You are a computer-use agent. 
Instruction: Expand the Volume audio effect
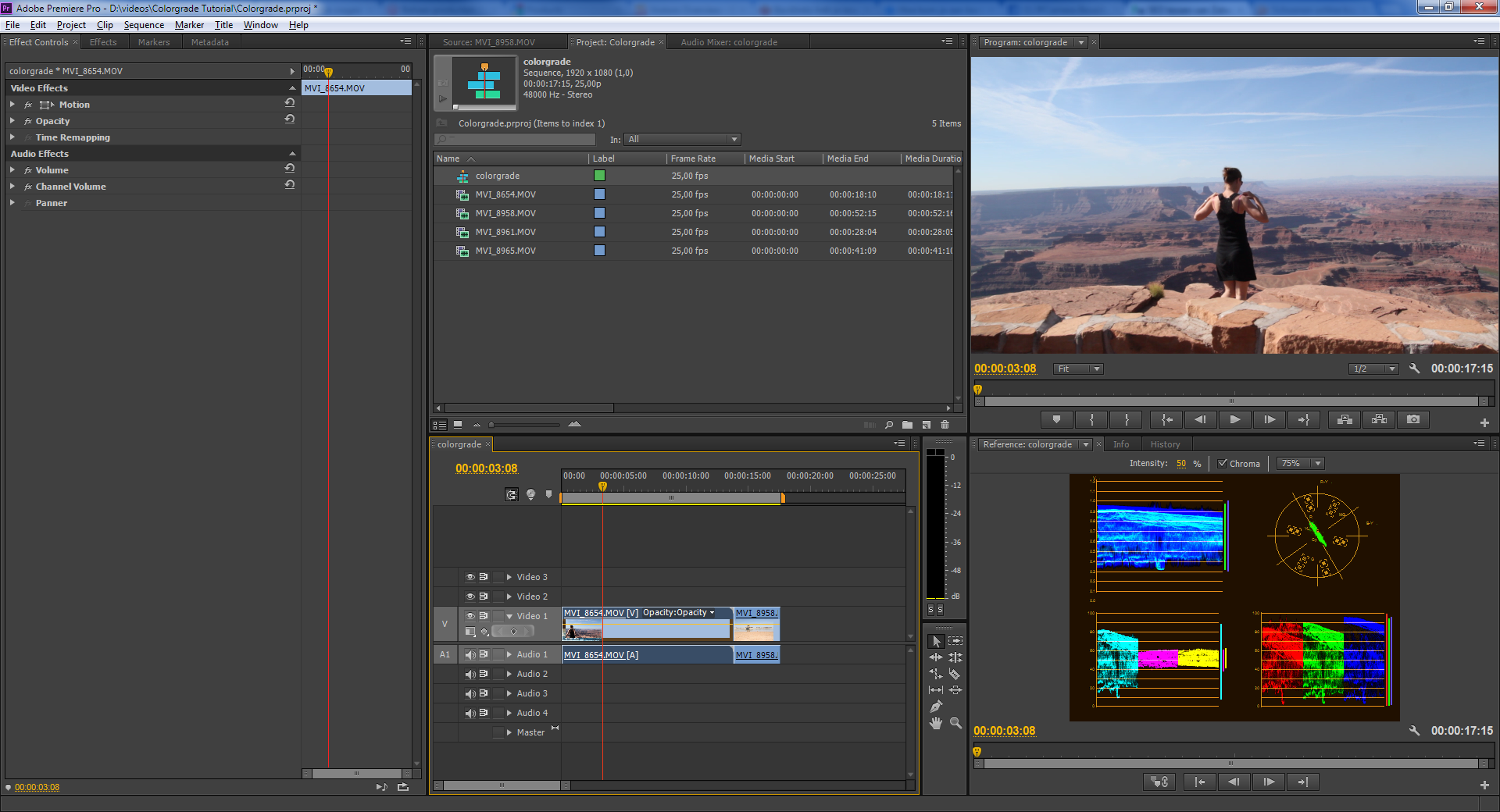(12, 170)
